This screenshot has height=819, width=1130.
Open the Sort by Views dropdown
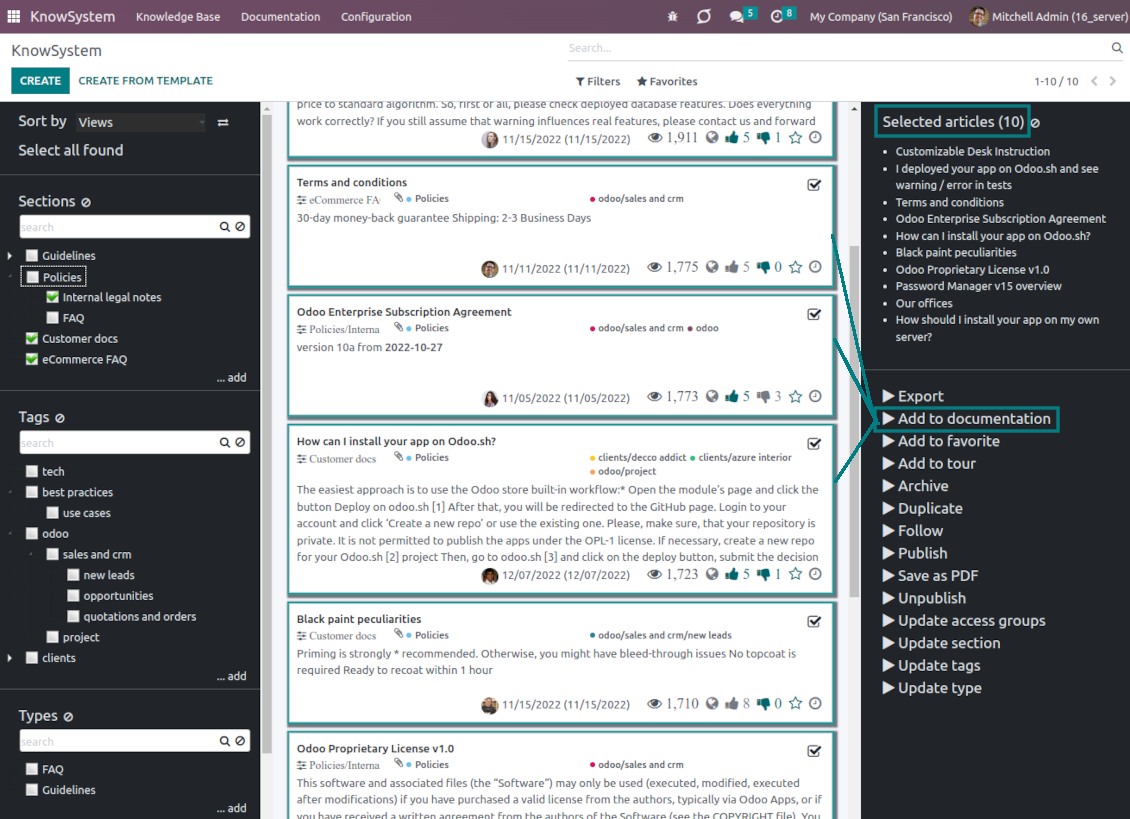[x=140, y=122]
